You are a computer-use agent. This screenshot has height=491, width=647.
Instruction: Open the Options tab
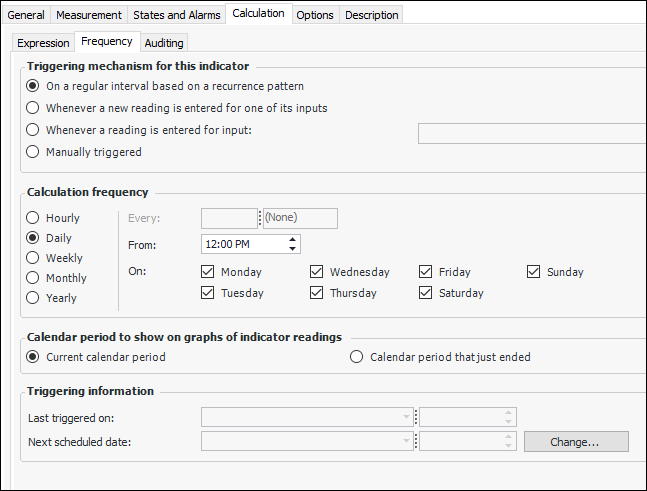(315, 15)
